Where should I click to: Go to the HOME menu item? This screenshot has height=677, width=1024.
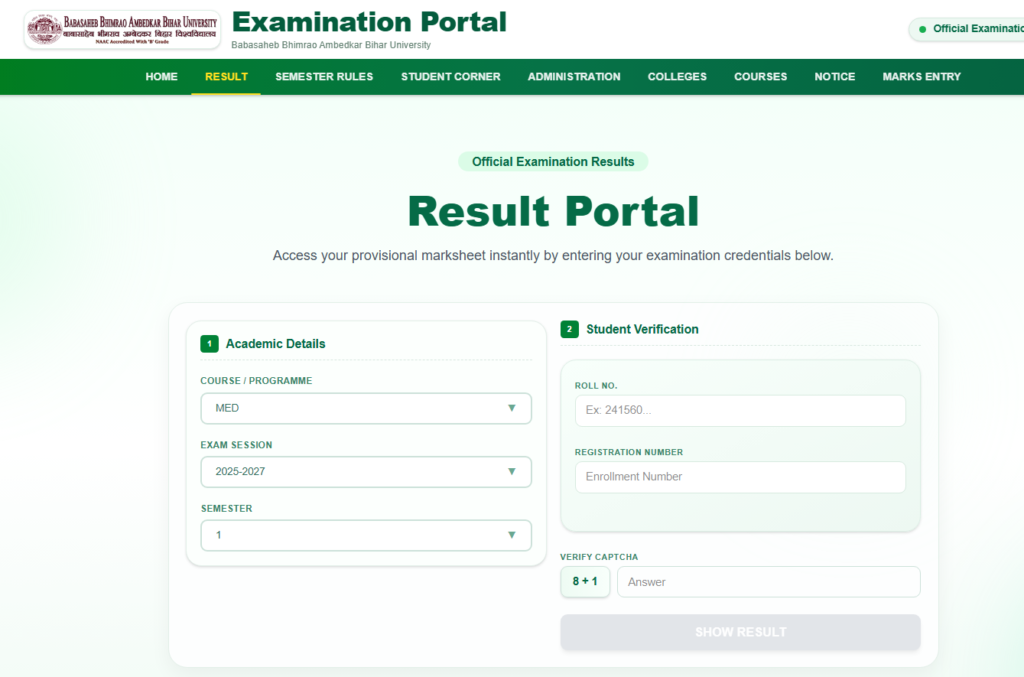coord(161,76)
